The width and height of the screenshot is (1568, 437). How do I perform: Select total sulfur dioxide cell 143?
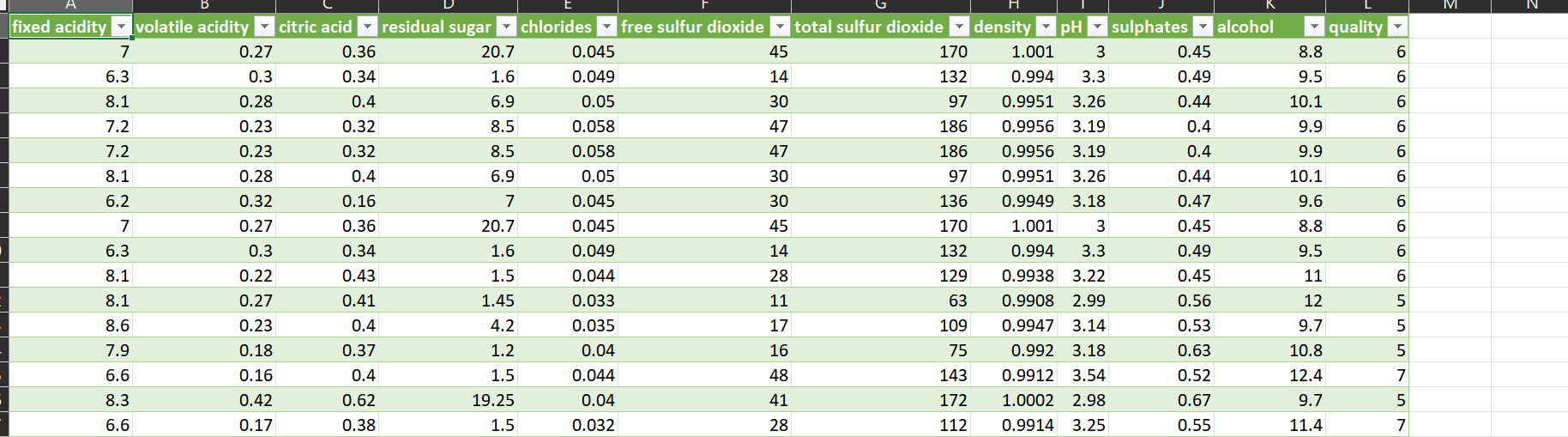click(881, 375)
